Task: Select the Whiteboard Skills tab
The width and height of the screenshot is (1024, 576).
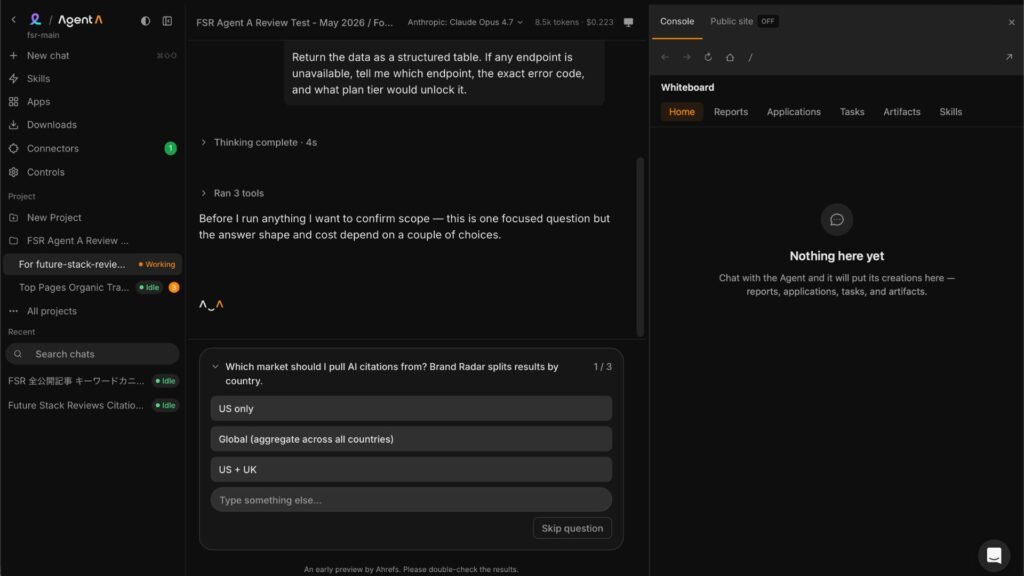Action: click(950, 112)
